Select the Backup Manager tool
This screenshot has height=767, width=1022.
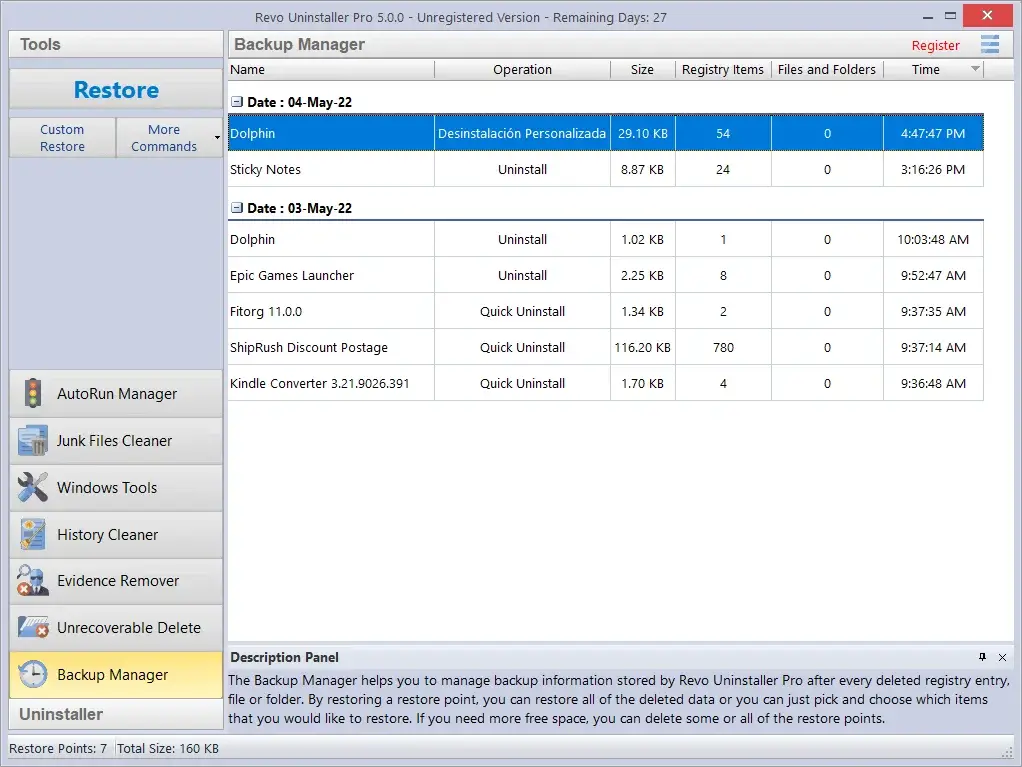pos(115,675)
